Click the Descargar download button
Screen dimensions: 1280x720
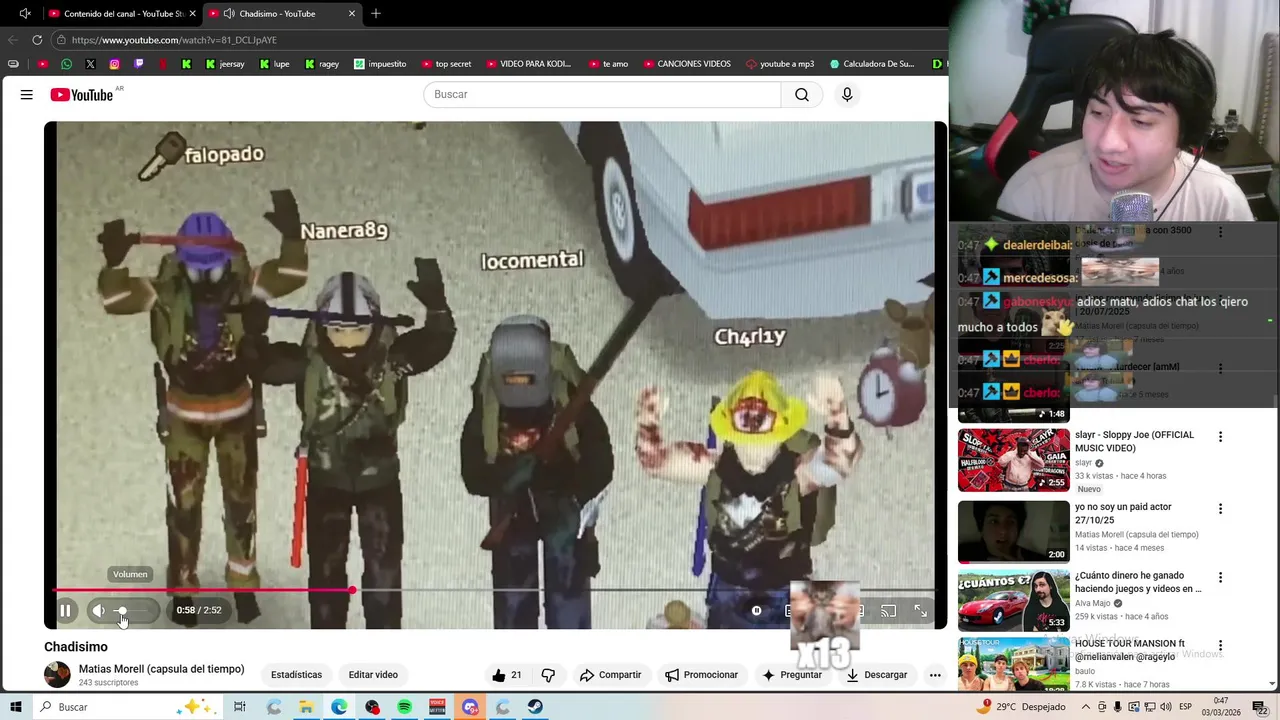coord(876,675)
